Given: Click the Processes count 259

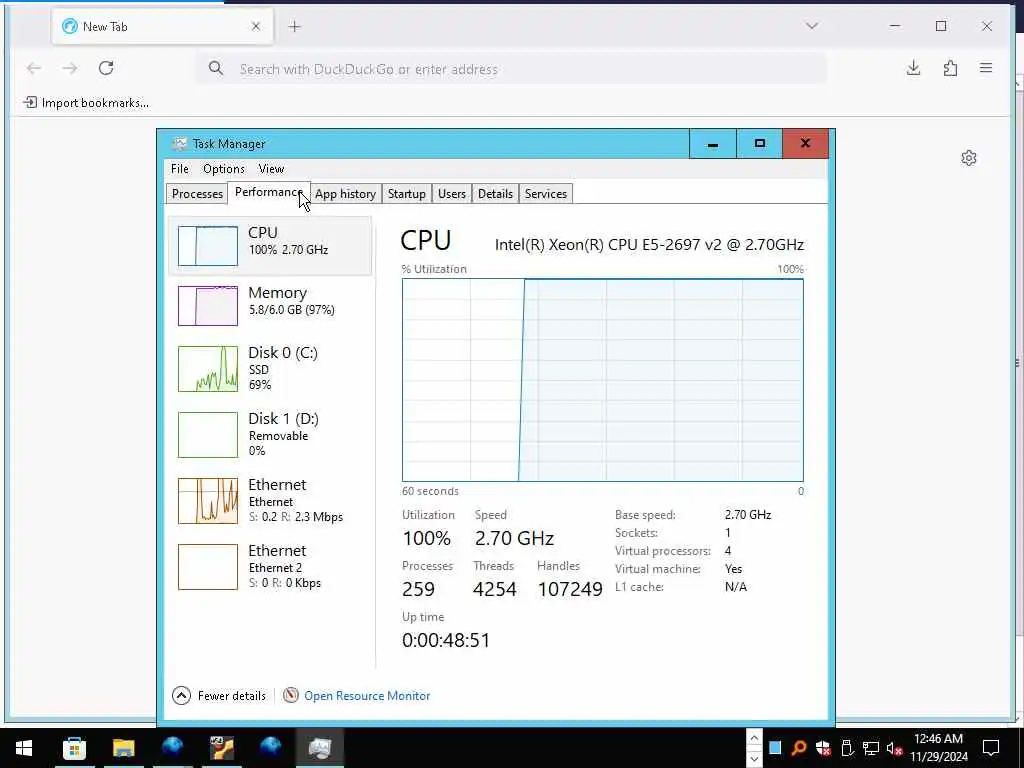Looking at the screenshot, I should [x=419, y=589].
